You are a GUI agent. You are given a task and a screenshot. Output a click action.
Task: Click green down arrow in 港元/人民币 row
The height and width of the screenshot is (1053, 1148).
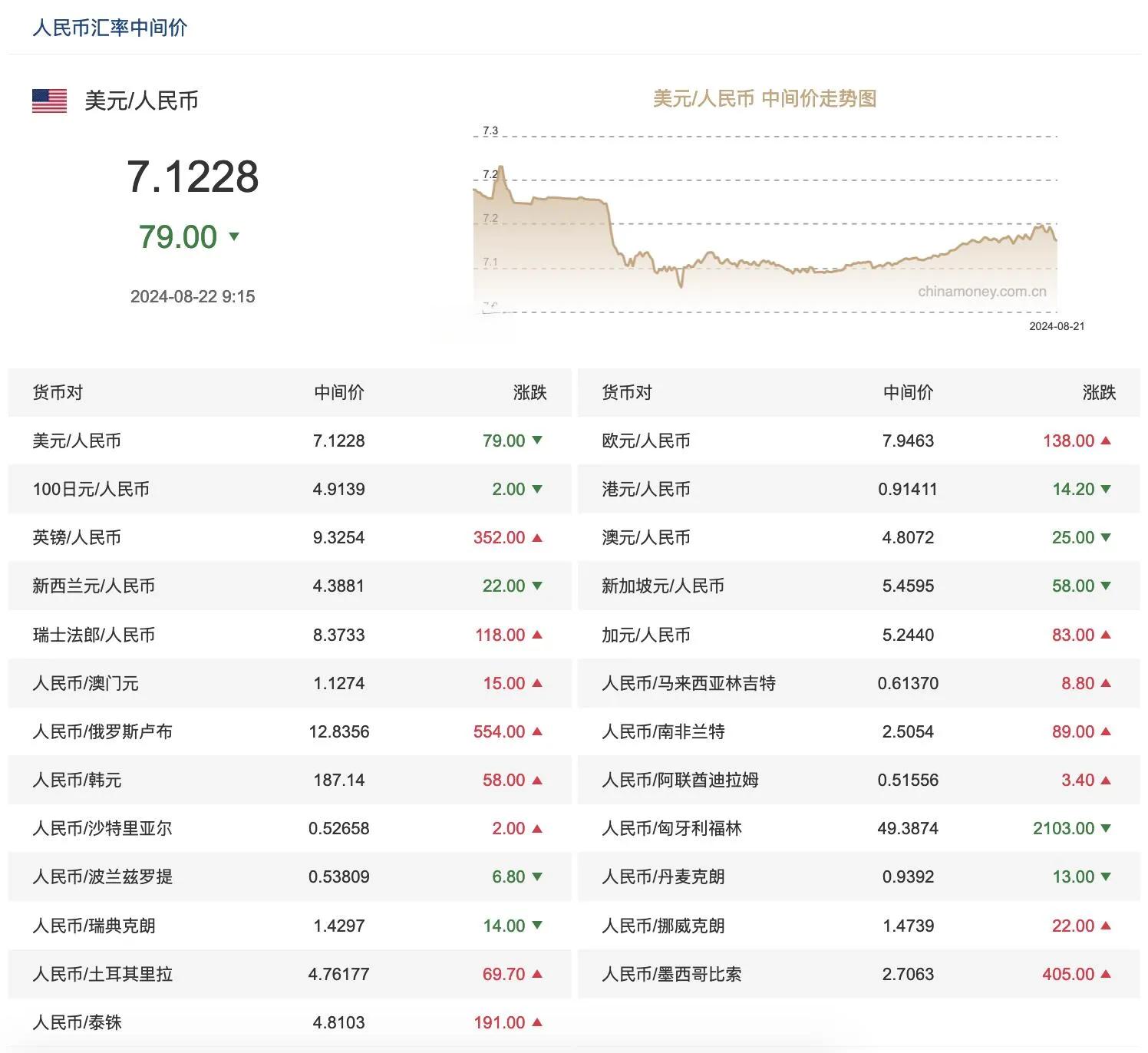click(1106, 489)
